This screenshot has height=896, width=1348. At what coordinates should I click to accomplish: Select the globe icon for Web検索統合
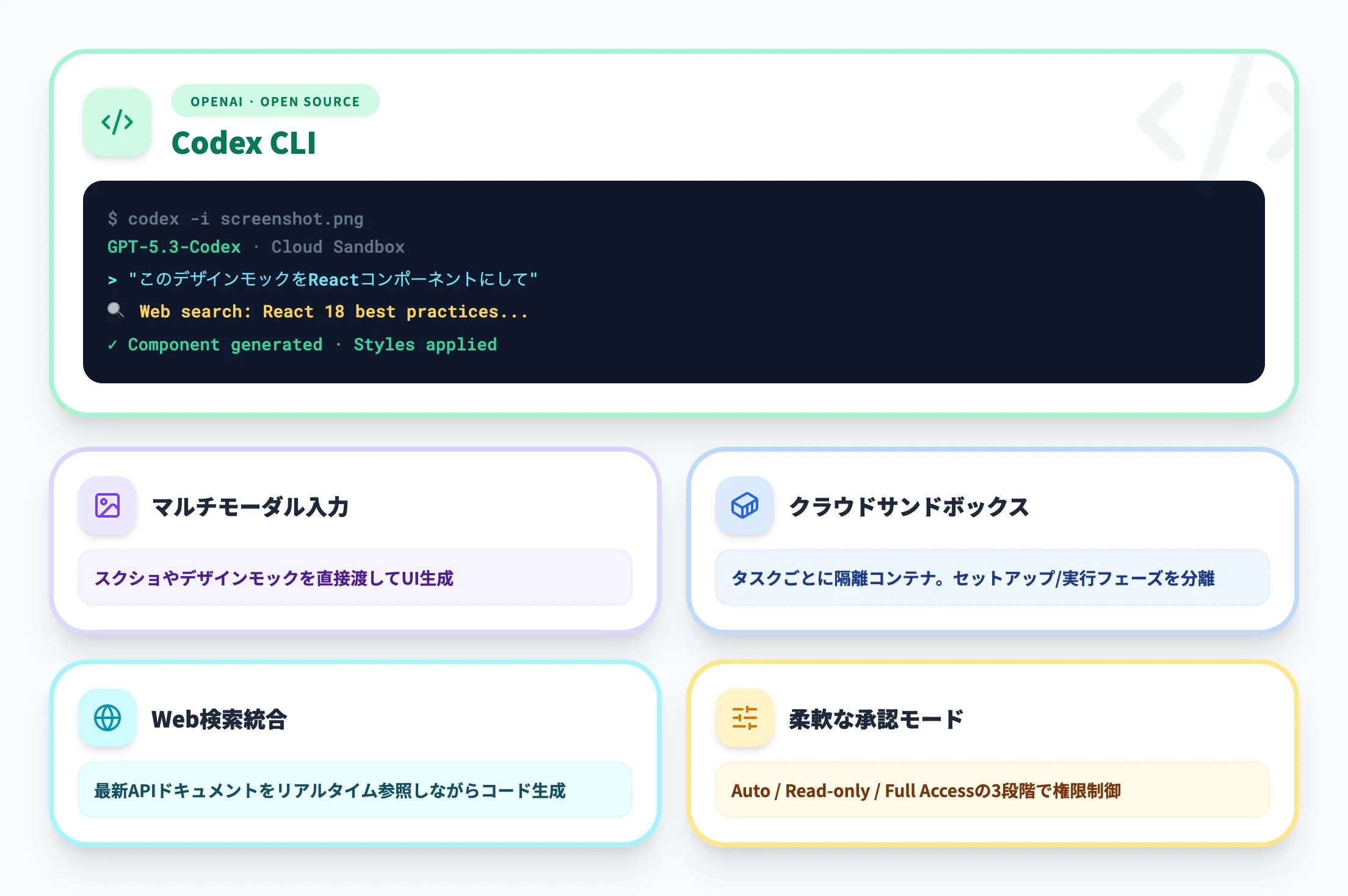pos(107,718)
